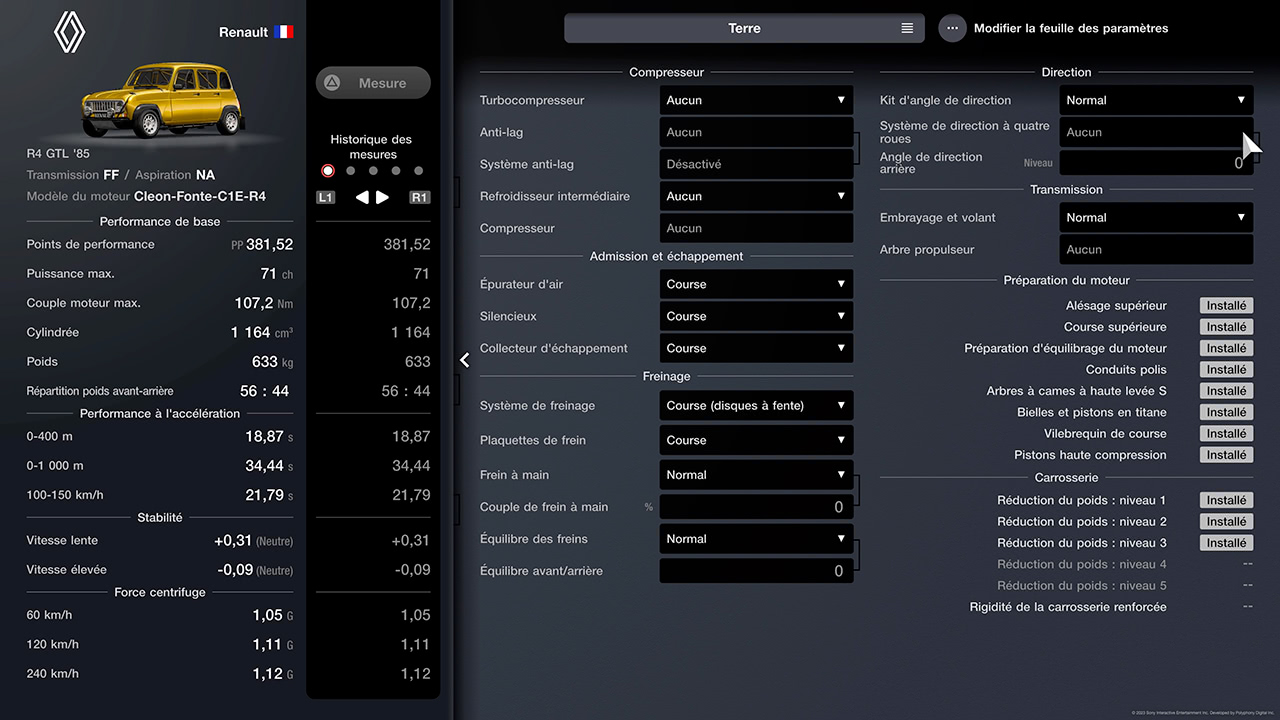Click the French flag icon
1280x720 pixels.
[x=284, y=32]
